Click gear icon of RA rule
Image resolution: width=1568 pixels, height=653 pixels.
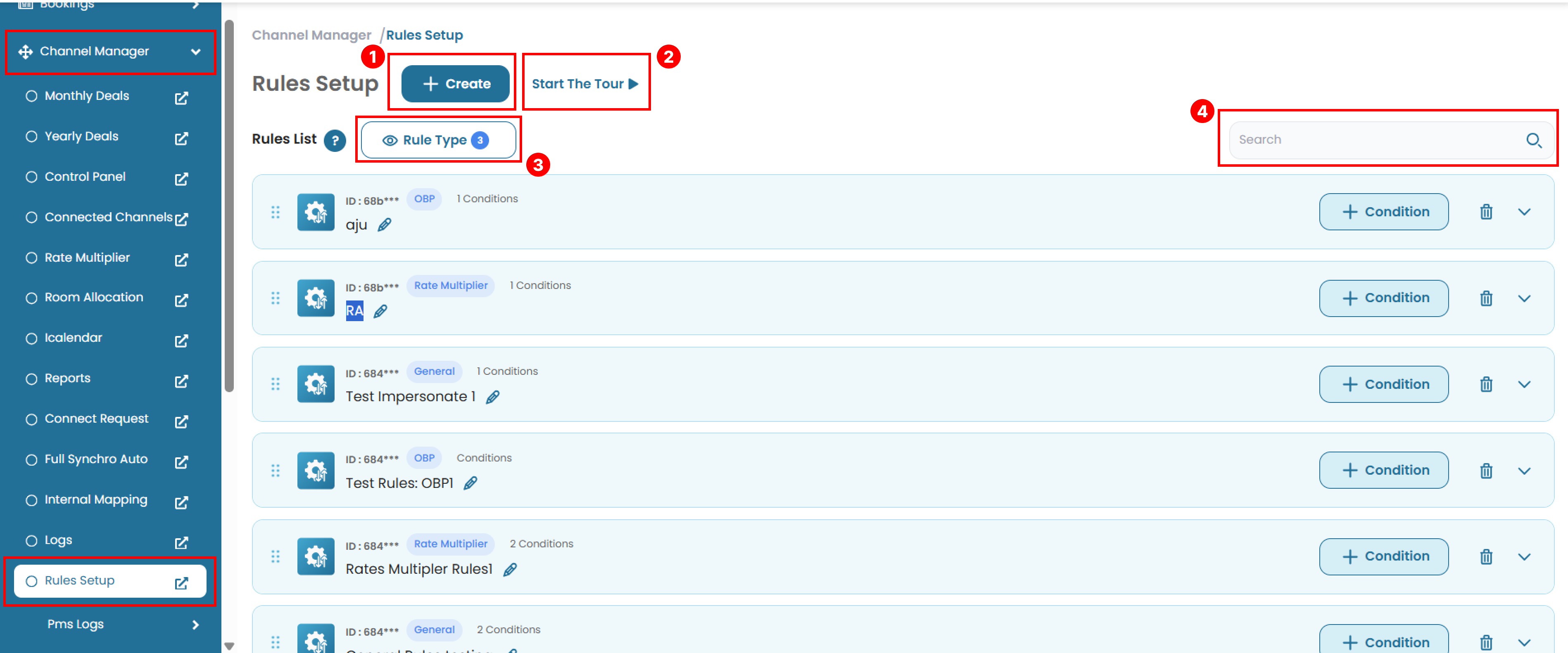(x=315, y=298)
